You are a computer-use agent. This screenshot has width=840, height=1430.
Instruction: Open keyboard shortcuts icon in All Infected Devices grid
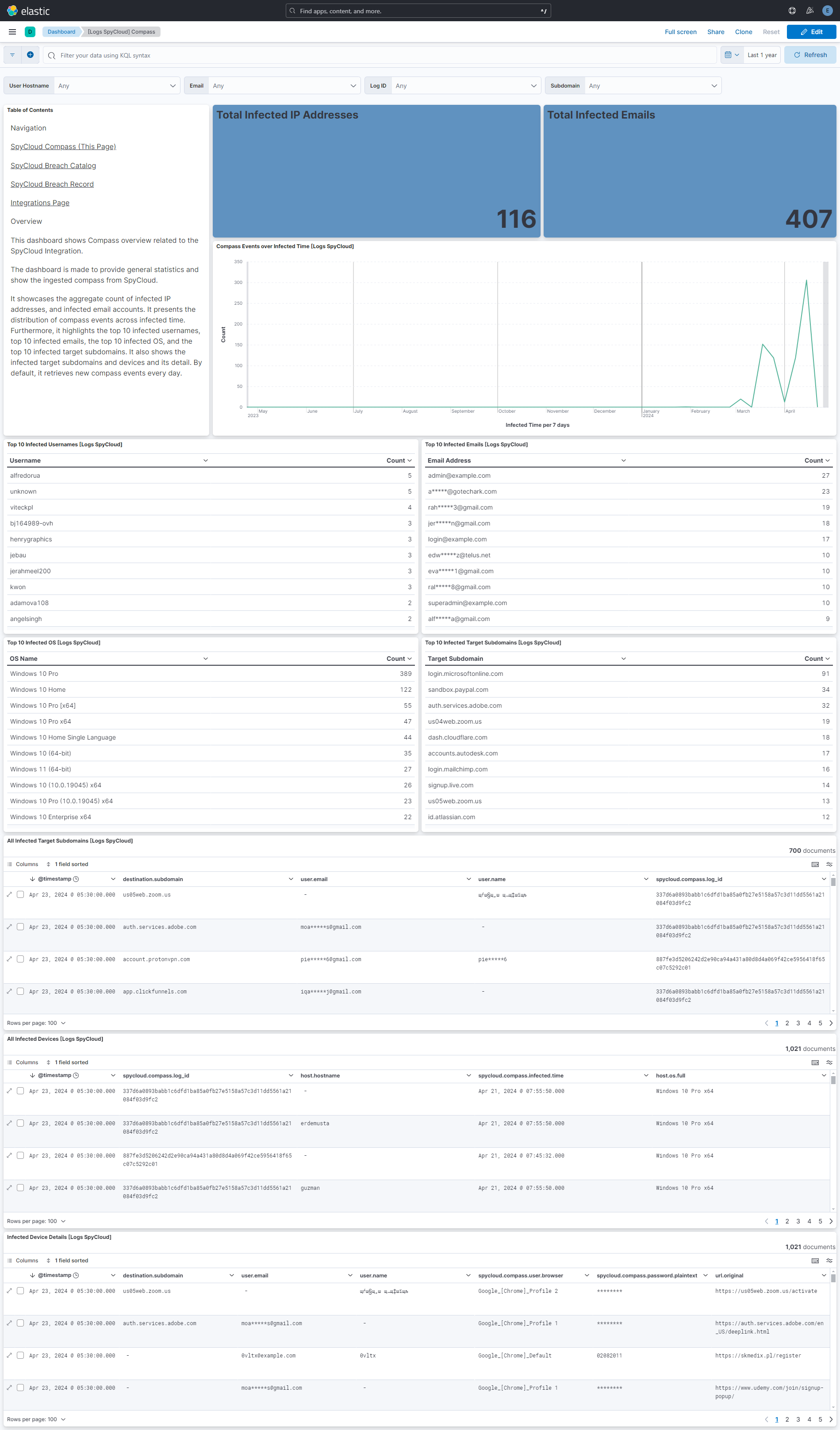coord(815,1062)
